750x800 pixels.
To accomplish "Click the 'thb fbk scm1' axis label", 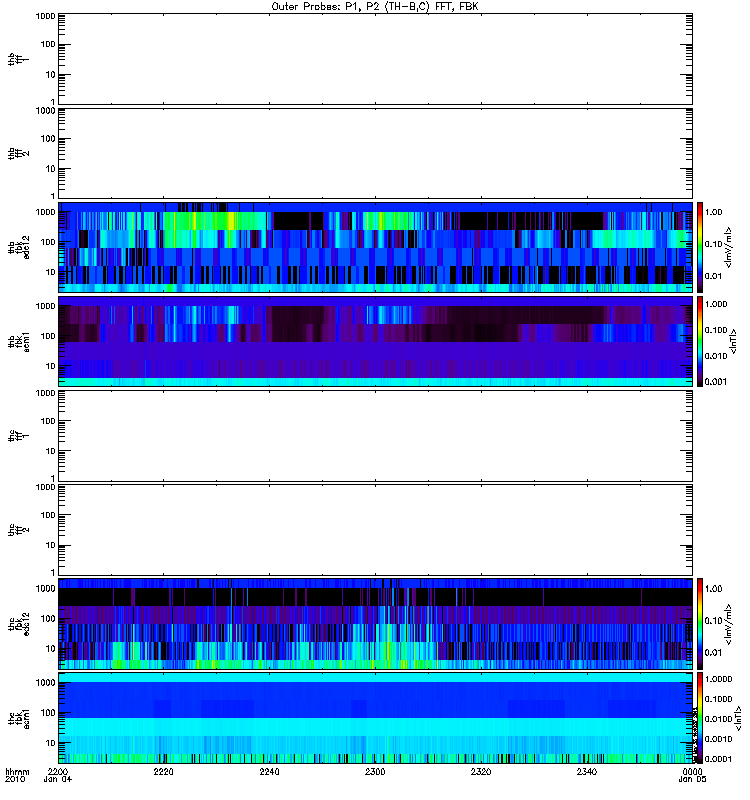I will tap(19, 341).
